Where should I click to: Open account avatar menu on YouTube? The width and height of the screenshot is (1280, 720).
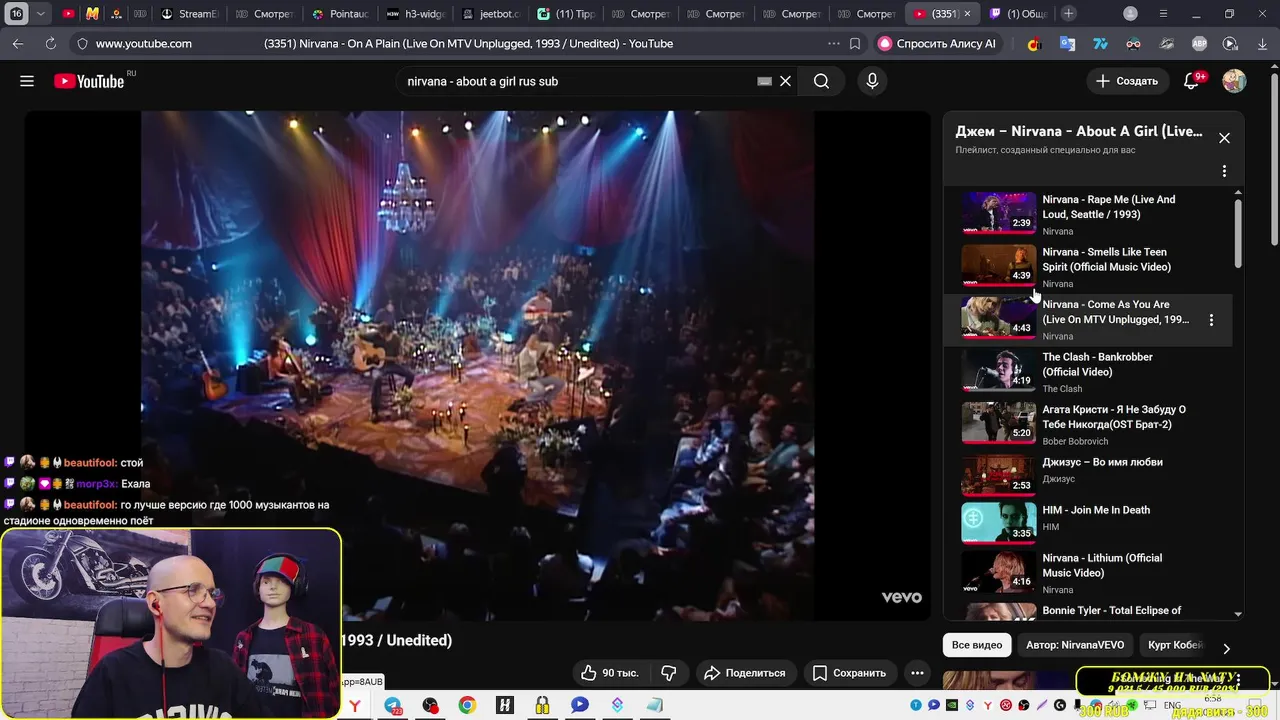1234,81
